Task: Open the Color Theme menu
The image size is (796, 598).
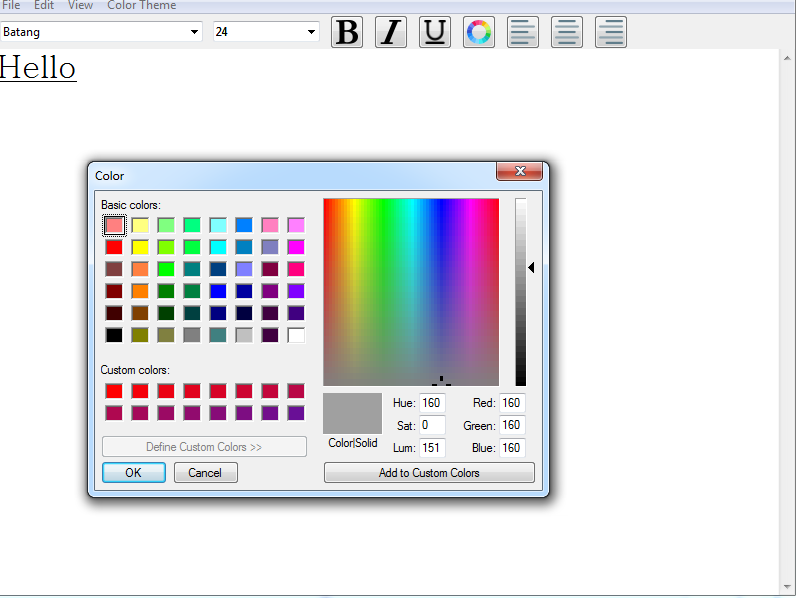Action: point(141,6)
